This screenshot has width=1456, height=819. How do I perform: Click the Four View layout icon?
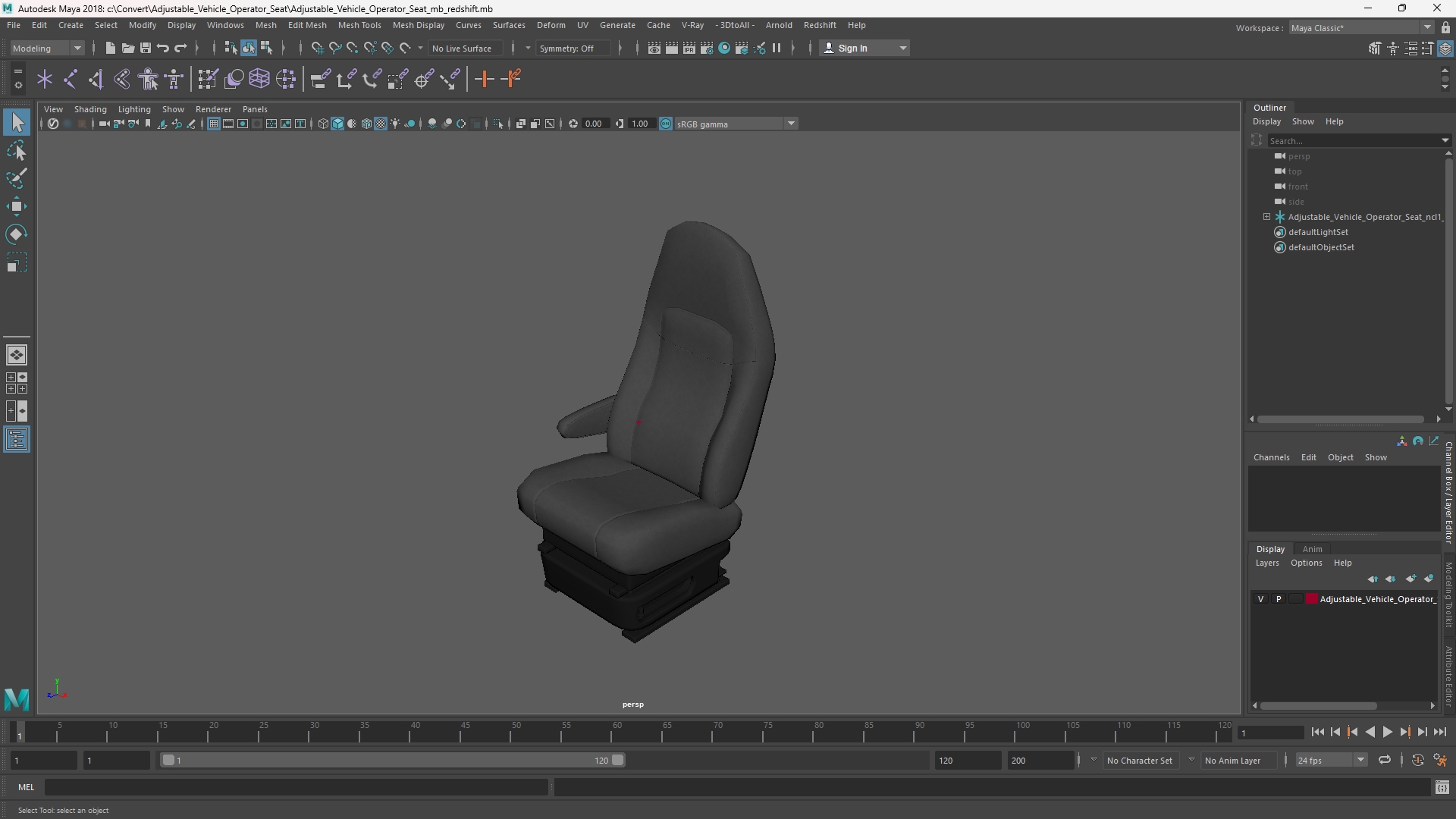tap(17, 383)
